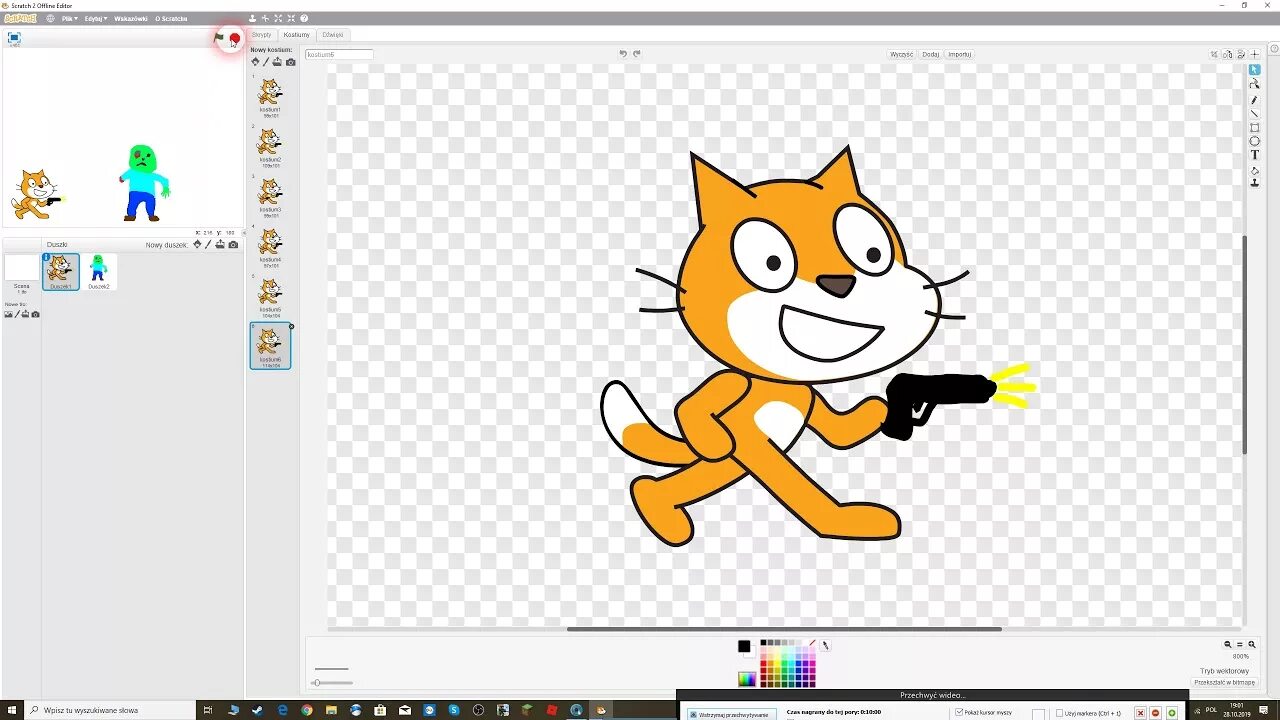Reset canvas zoom with equals button
1280x720 pixels.
coord(1239,645)
